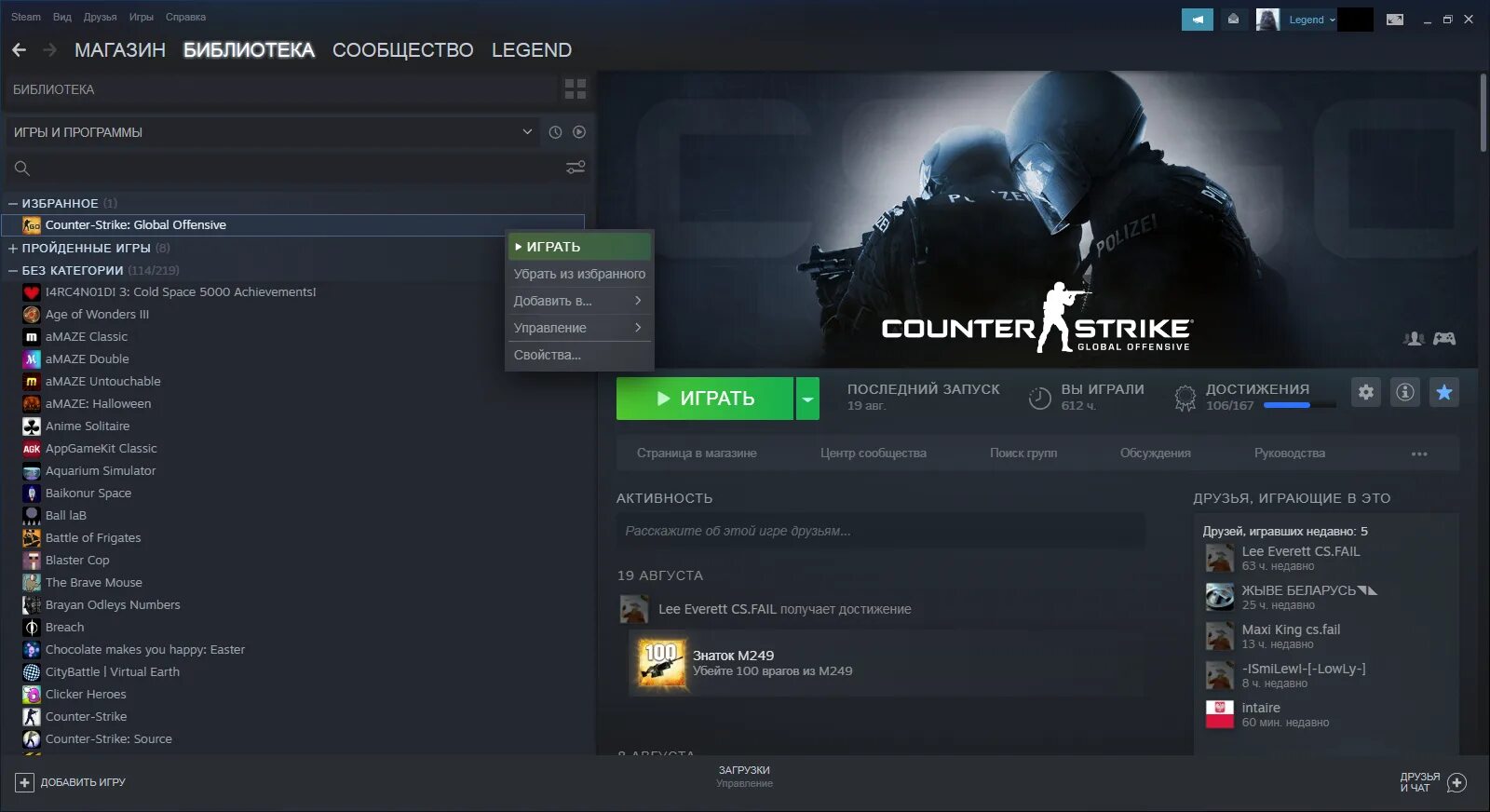Open Руководства link
This screenshot has width=1490, height=812.
1290,453
